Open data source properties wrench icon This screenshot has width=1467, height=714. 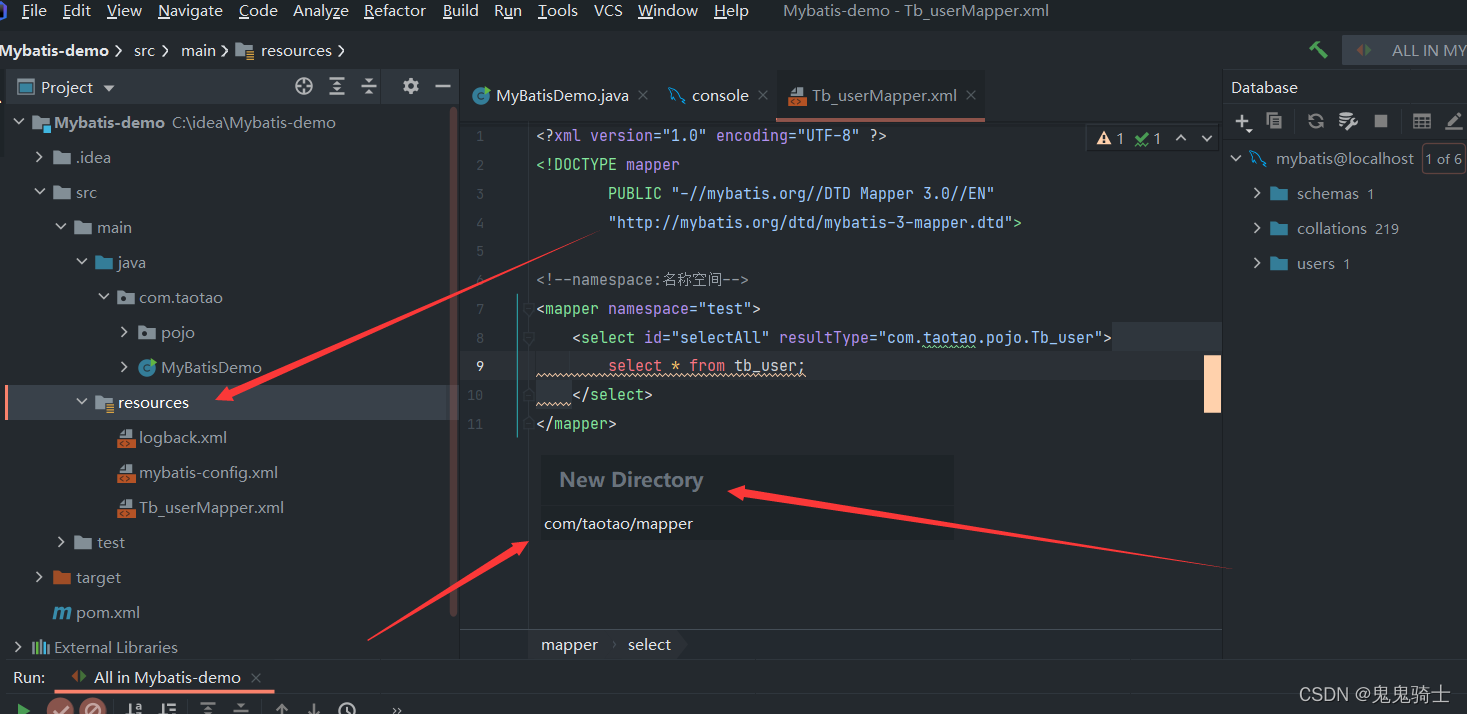(1348, 121)
